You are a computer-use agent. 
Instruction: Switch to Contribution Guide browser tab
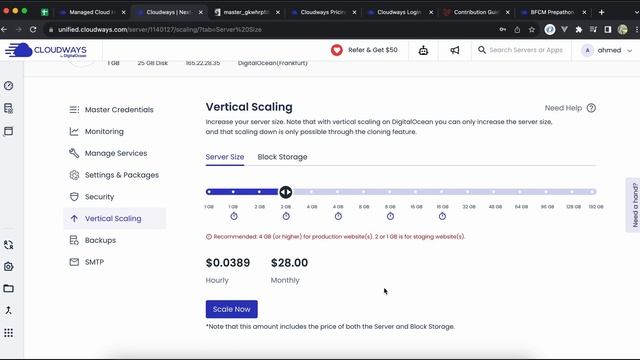[x=477, y=12]
